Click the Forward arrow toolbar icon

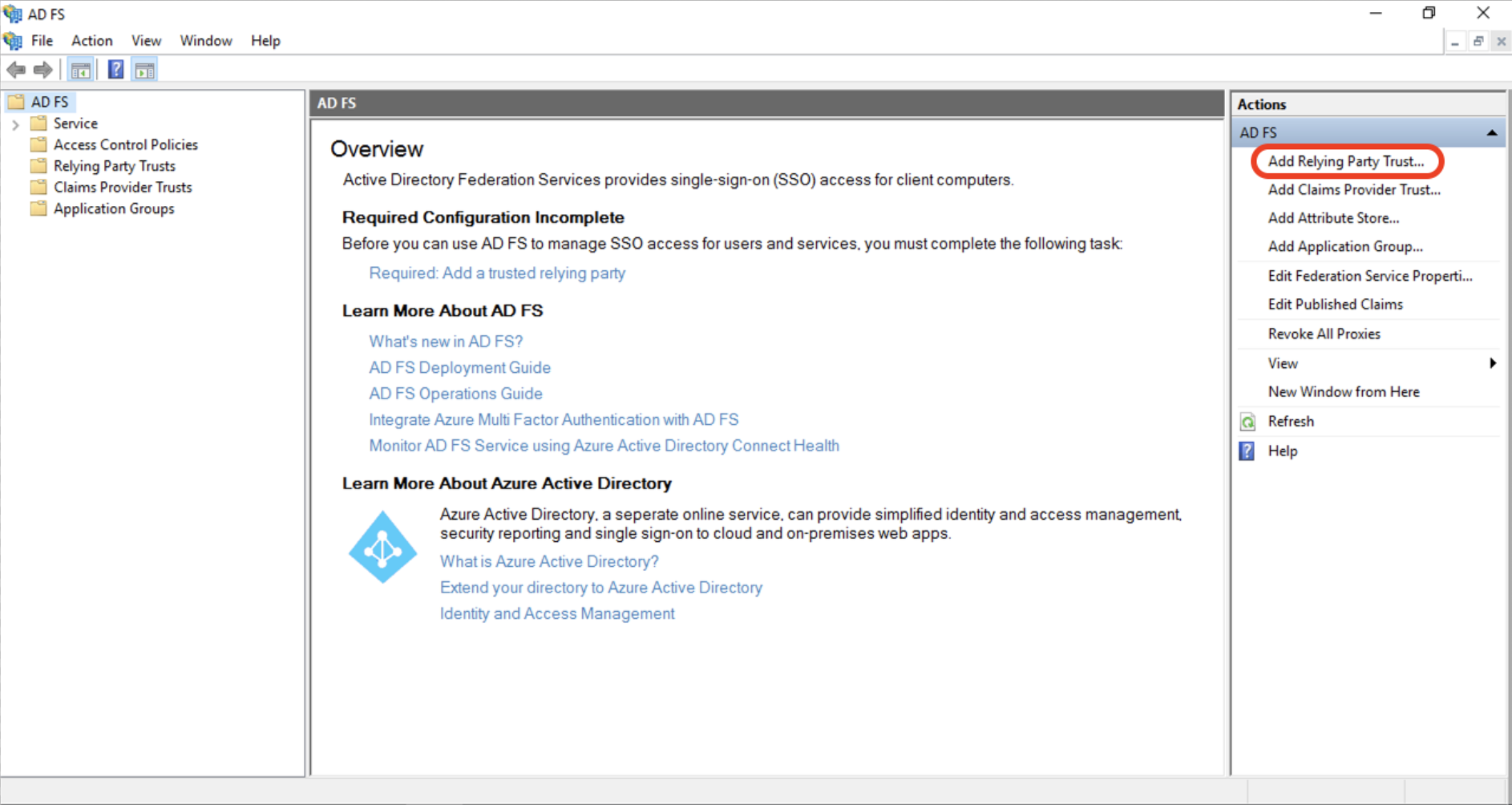pos(43,70)
